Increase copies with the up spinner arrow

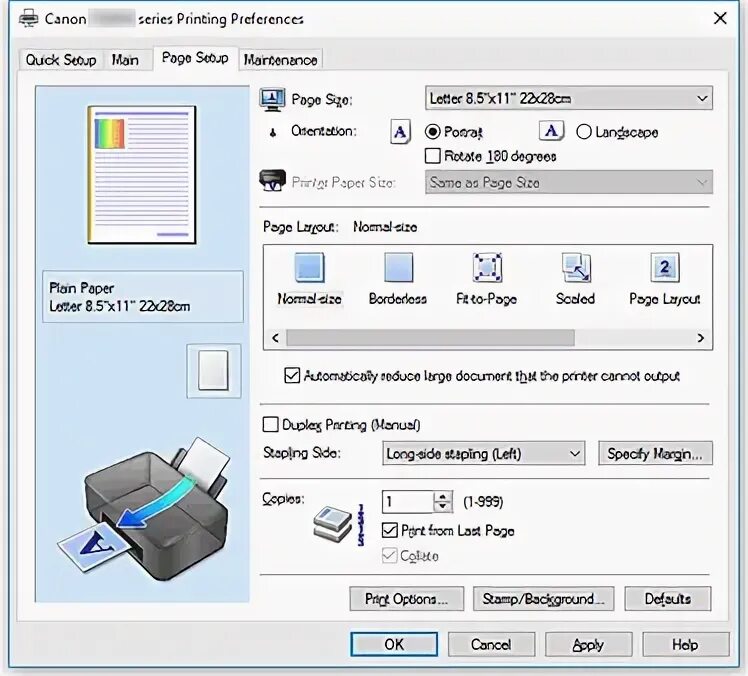(x=443, y=496)
